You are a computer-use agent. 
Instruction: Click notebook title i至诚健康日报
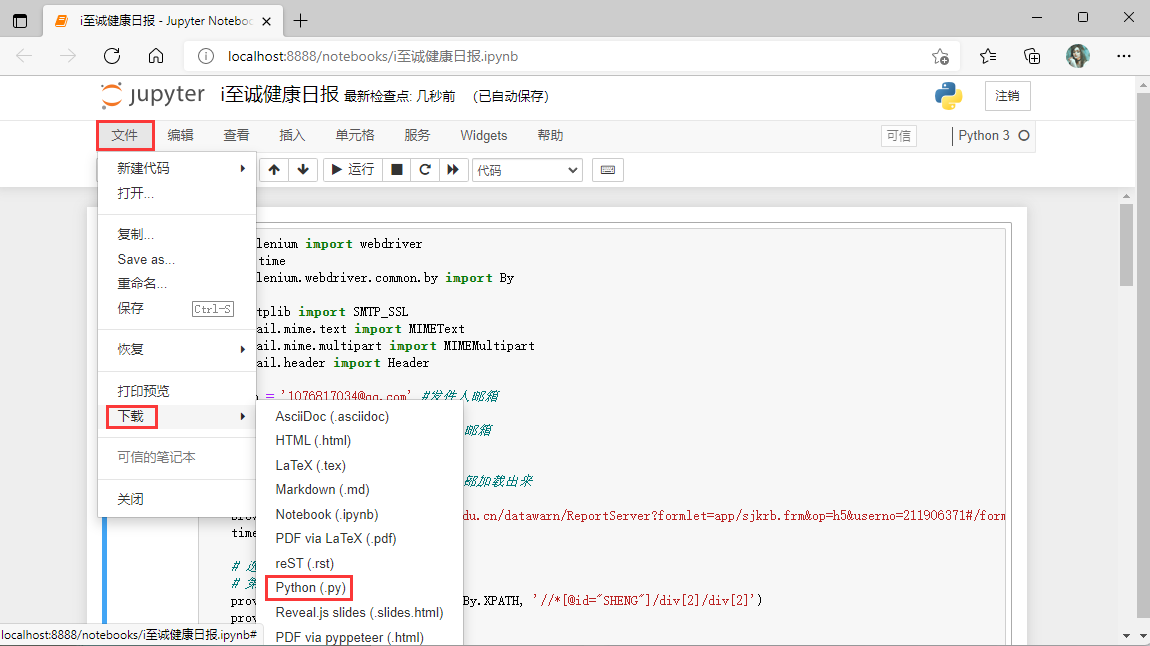[x=279, y=95]
